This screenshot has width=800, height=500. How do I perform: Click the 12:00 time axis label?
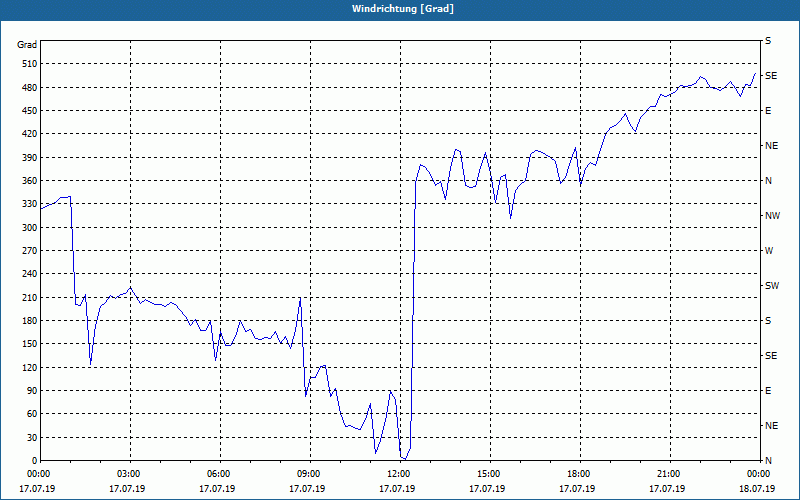point(400,474)
